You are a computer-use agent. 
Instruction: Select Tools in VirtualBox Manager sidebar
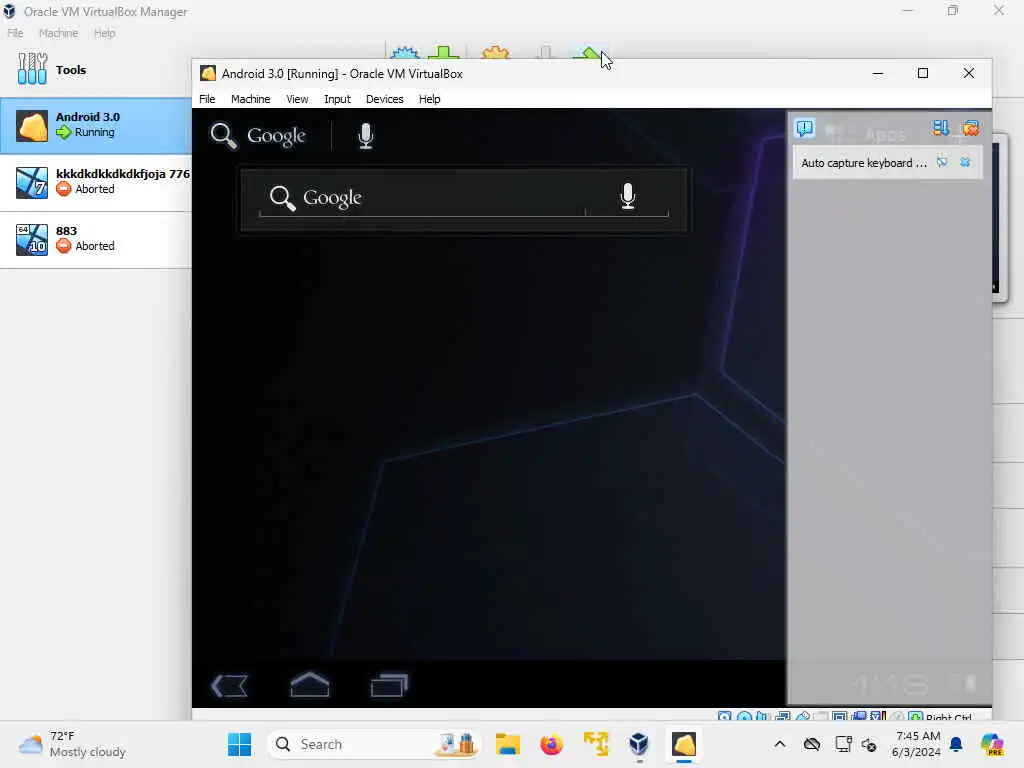tap(95, 69)
